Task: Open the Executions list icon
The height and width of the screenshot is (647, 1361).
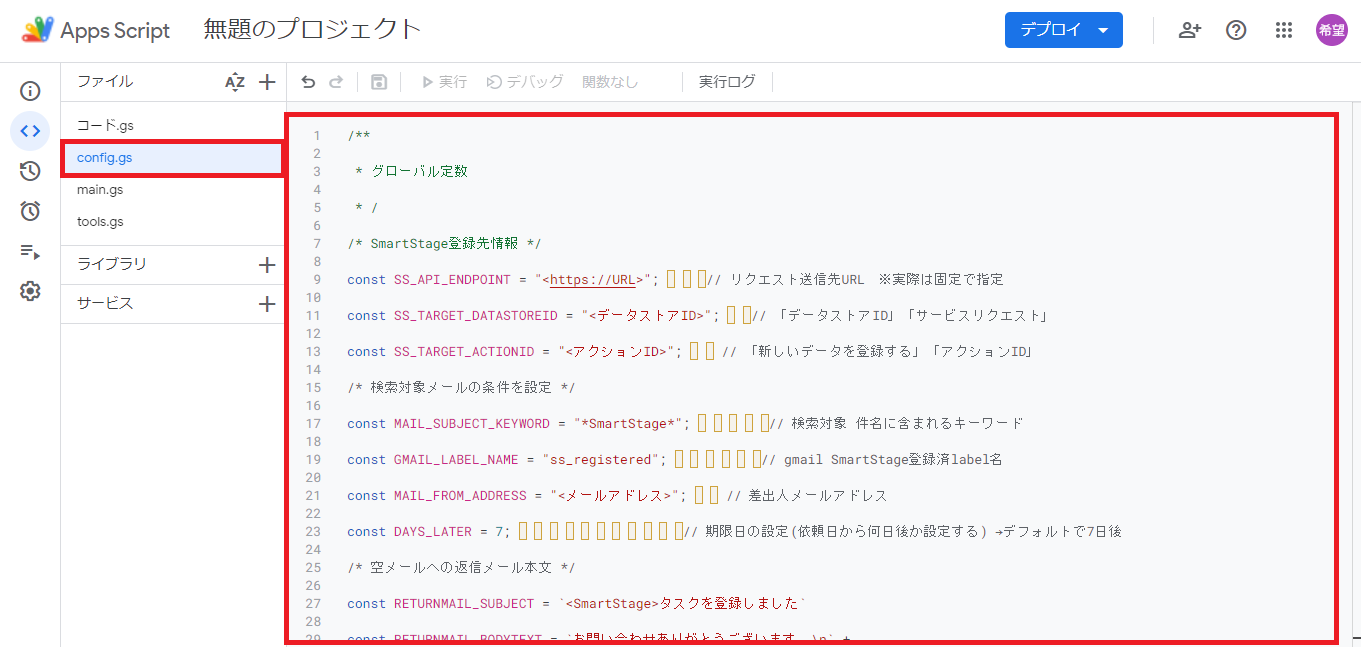Action: coord(30,251)
